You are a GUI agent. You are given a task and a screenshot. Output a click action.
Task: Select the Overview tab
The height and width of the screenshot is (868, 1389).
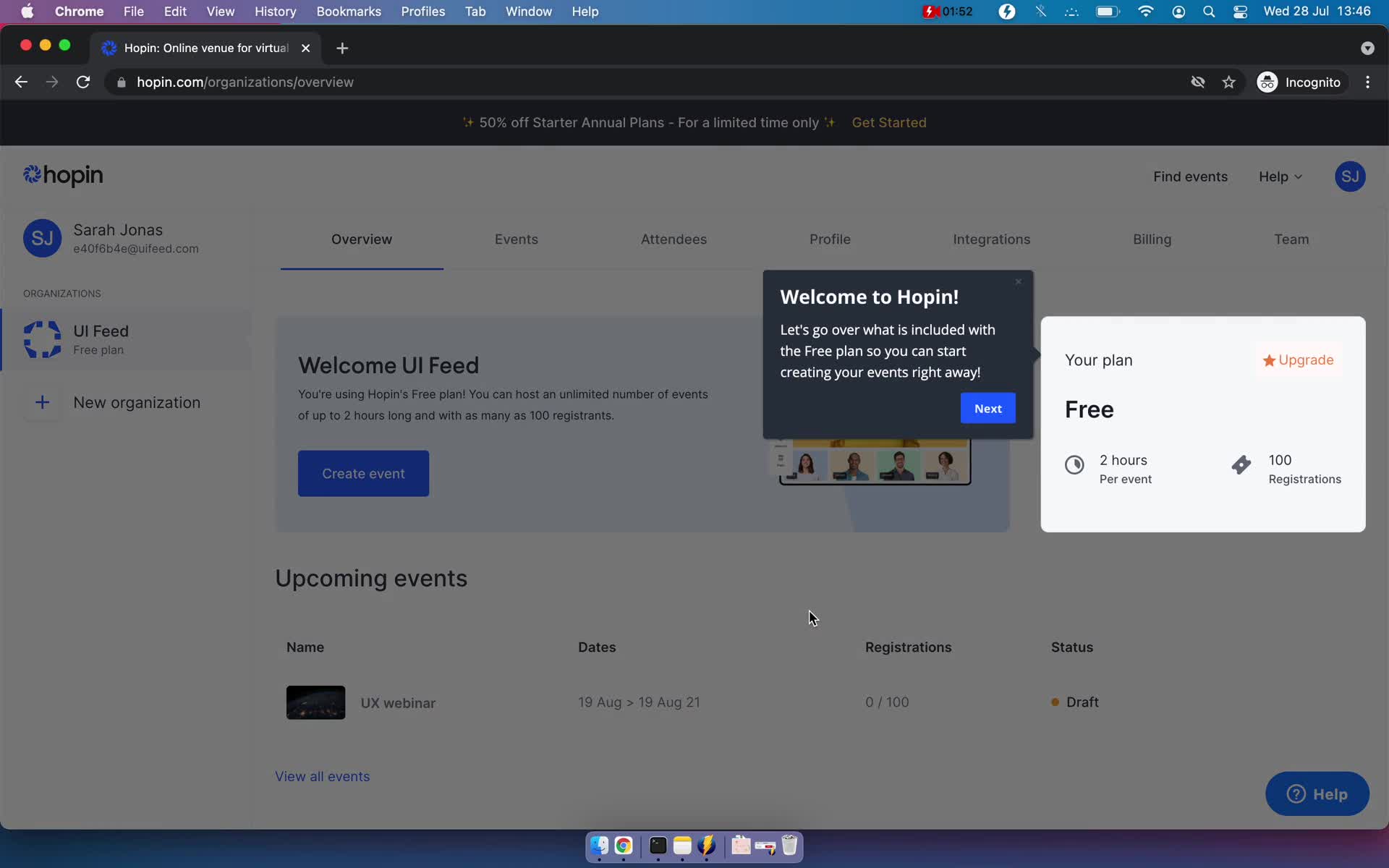click(362, 239)
